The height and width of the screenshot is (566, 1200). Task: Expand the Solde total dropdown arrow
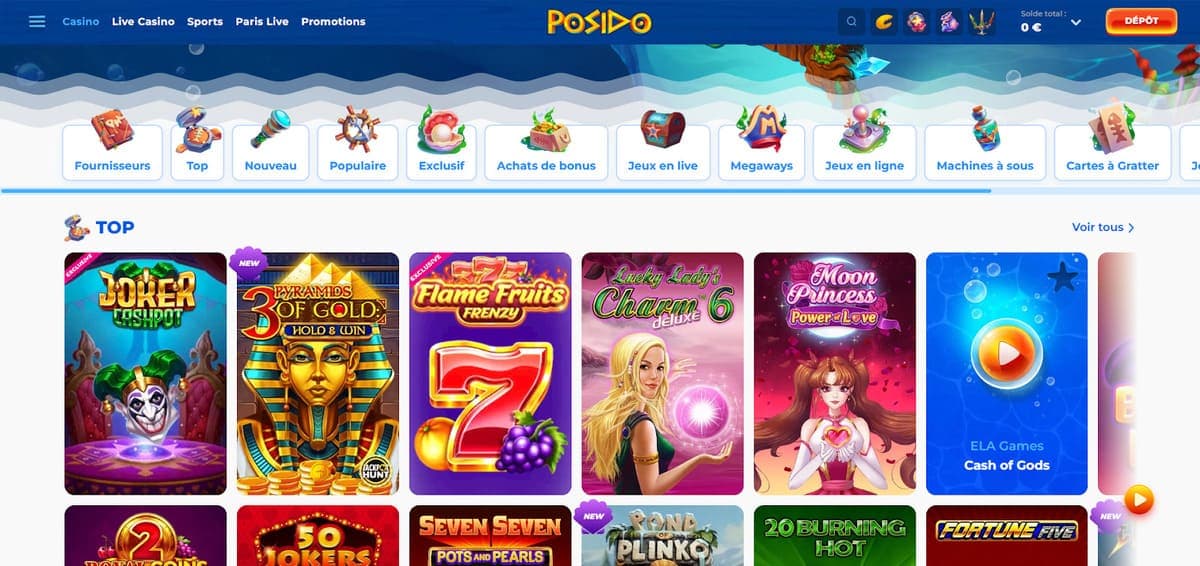1075,22
